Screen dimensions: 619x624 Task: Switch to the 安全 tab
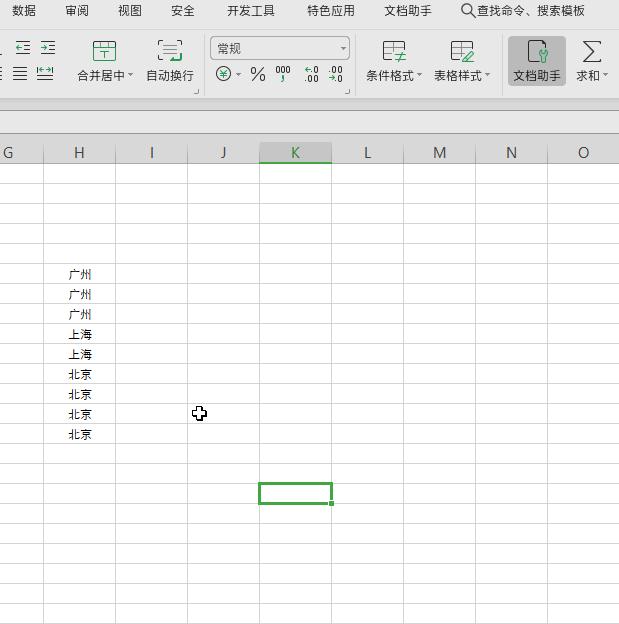pyautogui.click(x=183, y=11)
